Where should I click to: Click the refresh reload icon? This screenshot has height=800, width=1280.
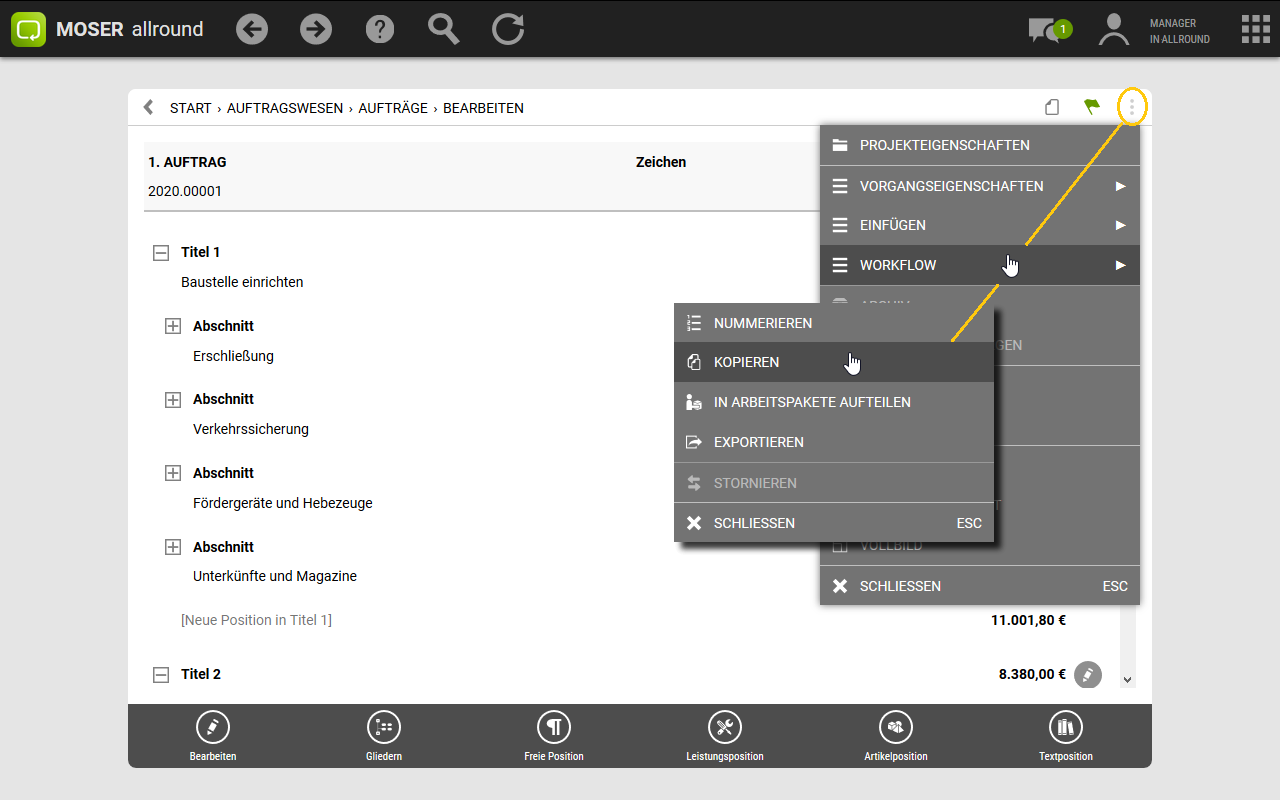click(x=508, y=29)
